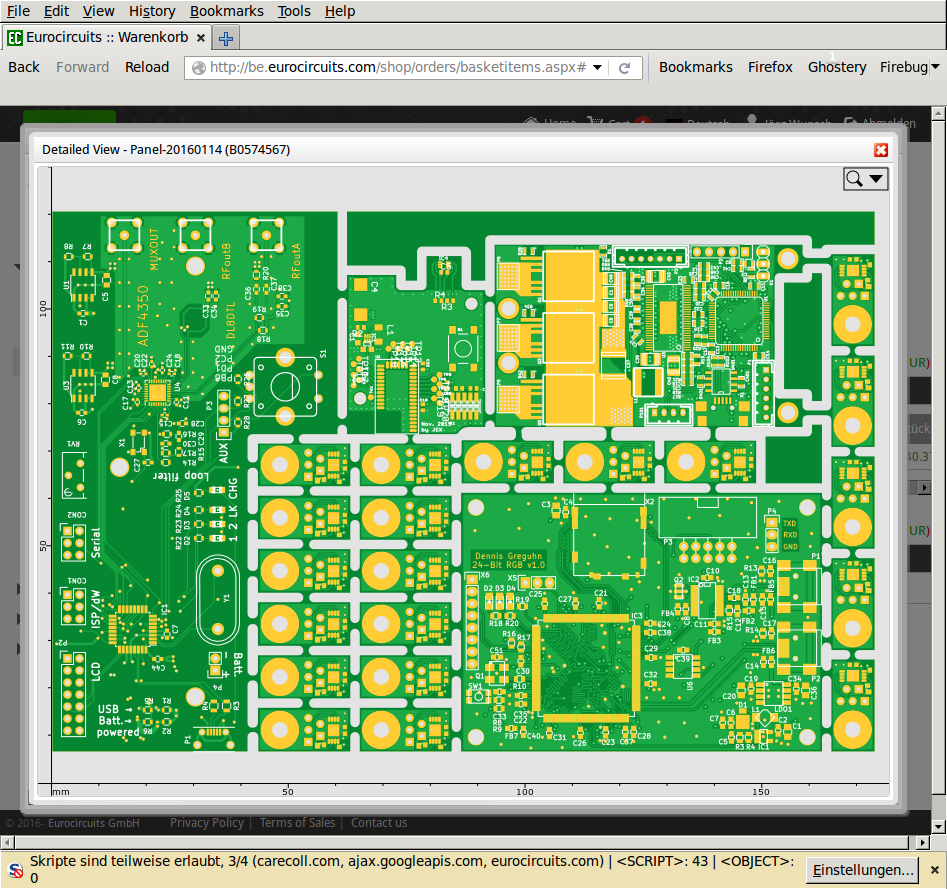The width and height of the screenshot is (947, 889).
Task: Expand the URL history dropdown arrow
Action: (x=597, y=68)
